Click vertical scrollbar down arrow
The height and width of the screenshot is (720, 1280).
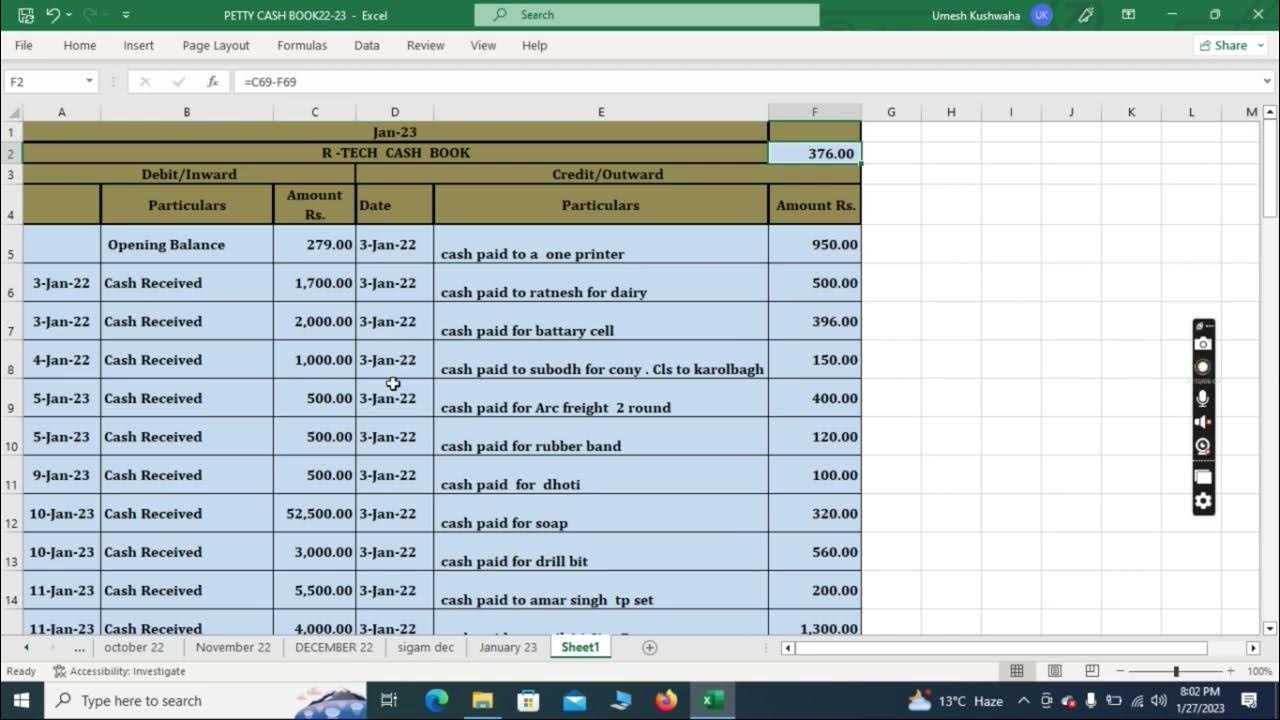[1270, 628]
